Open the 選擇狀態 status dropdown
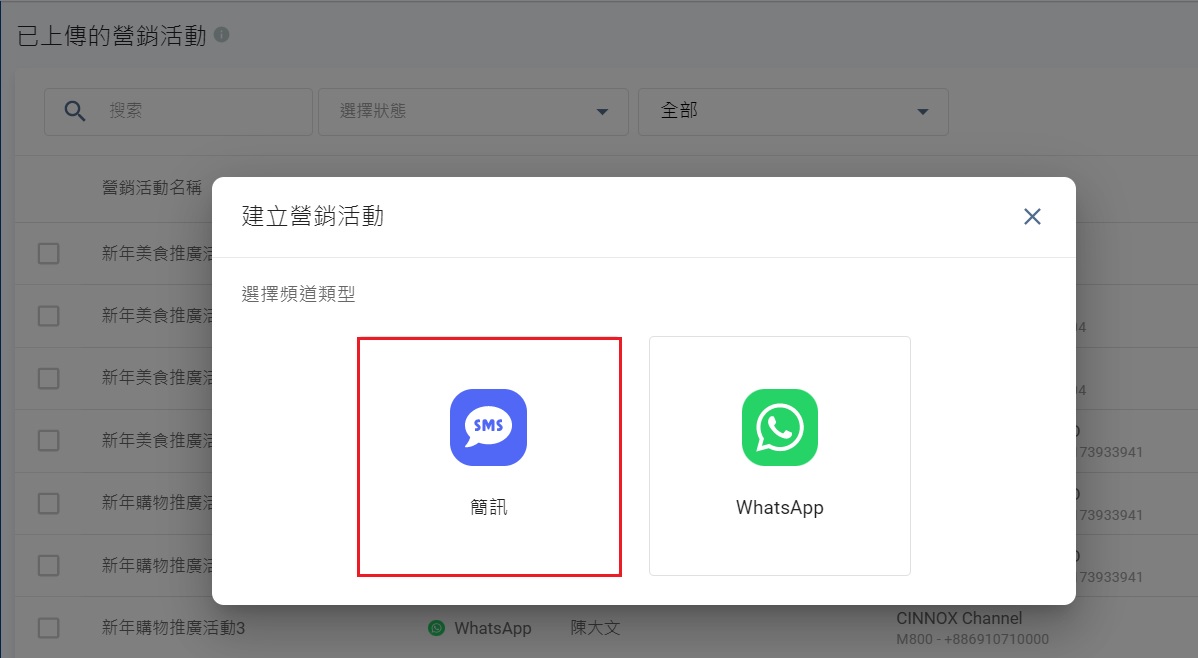This screenshot has height=658, width=1198. 473,112
